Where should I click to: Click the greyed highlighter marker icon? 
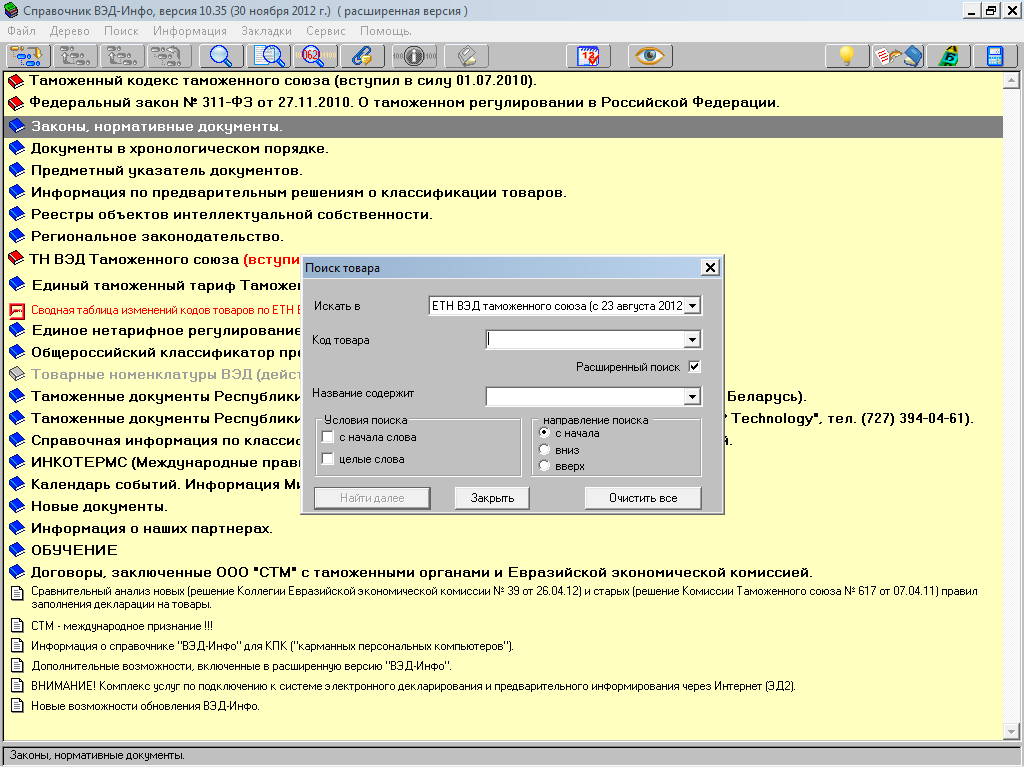466,56
